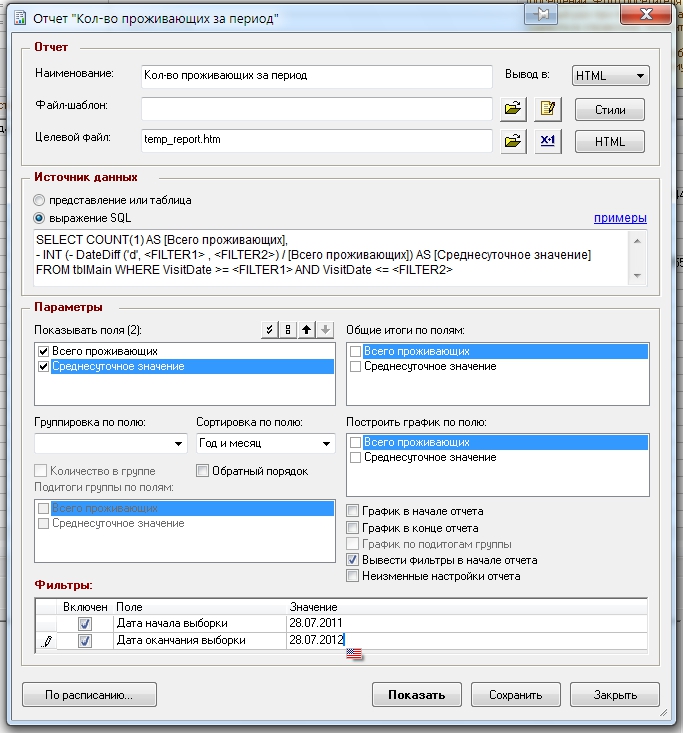
Task: Move selected field up with arrow icon
Action: pos(305,330)
